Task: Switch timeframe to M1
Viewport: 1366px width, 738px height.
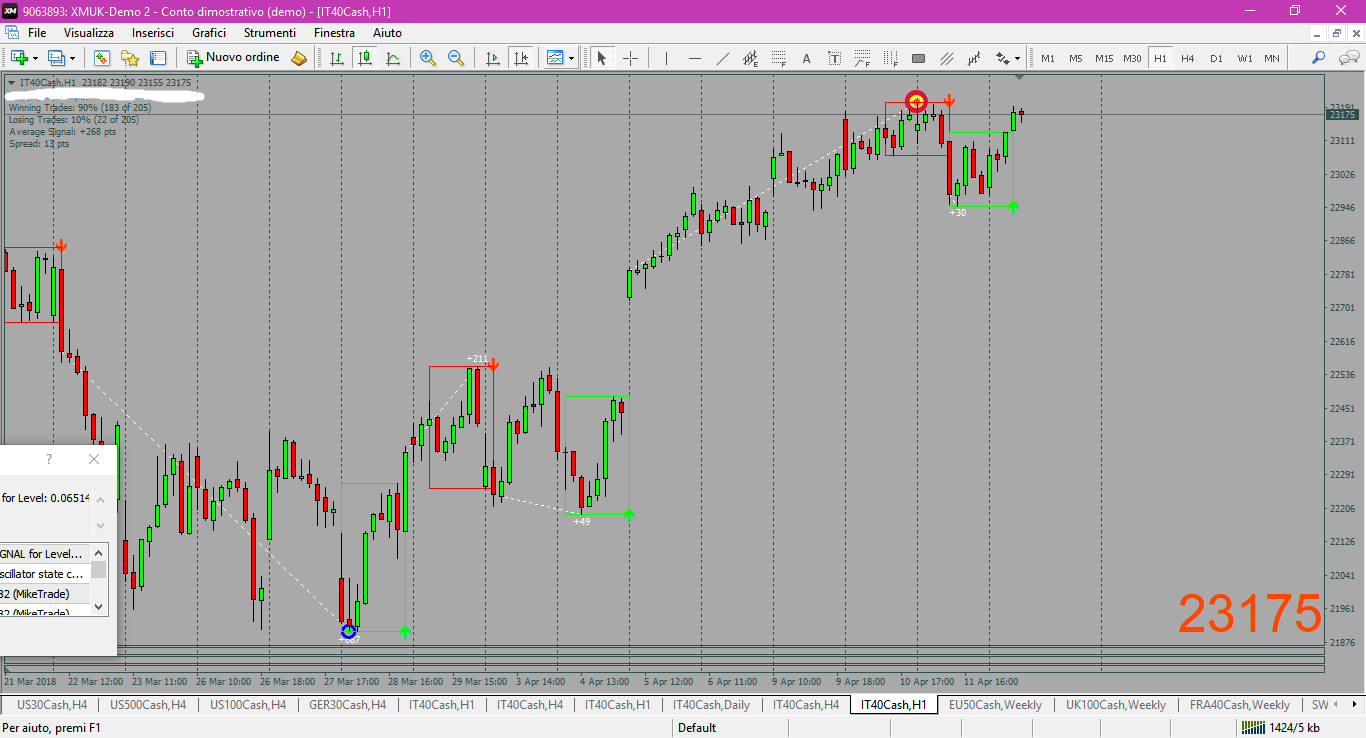Action: click(1048, 58)
